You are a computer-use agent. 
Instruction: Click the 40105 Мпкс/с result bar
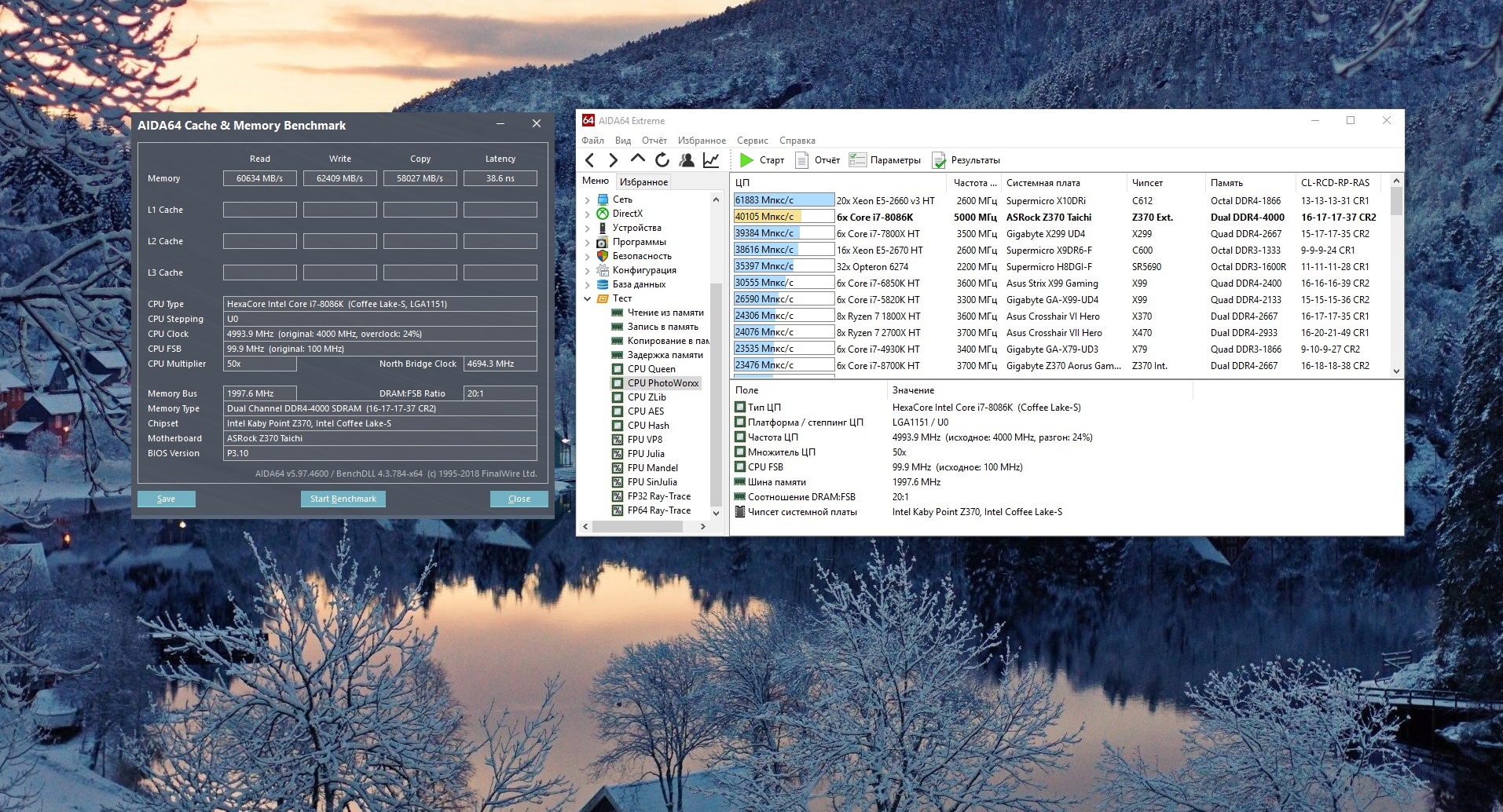[x=783, y=217]
